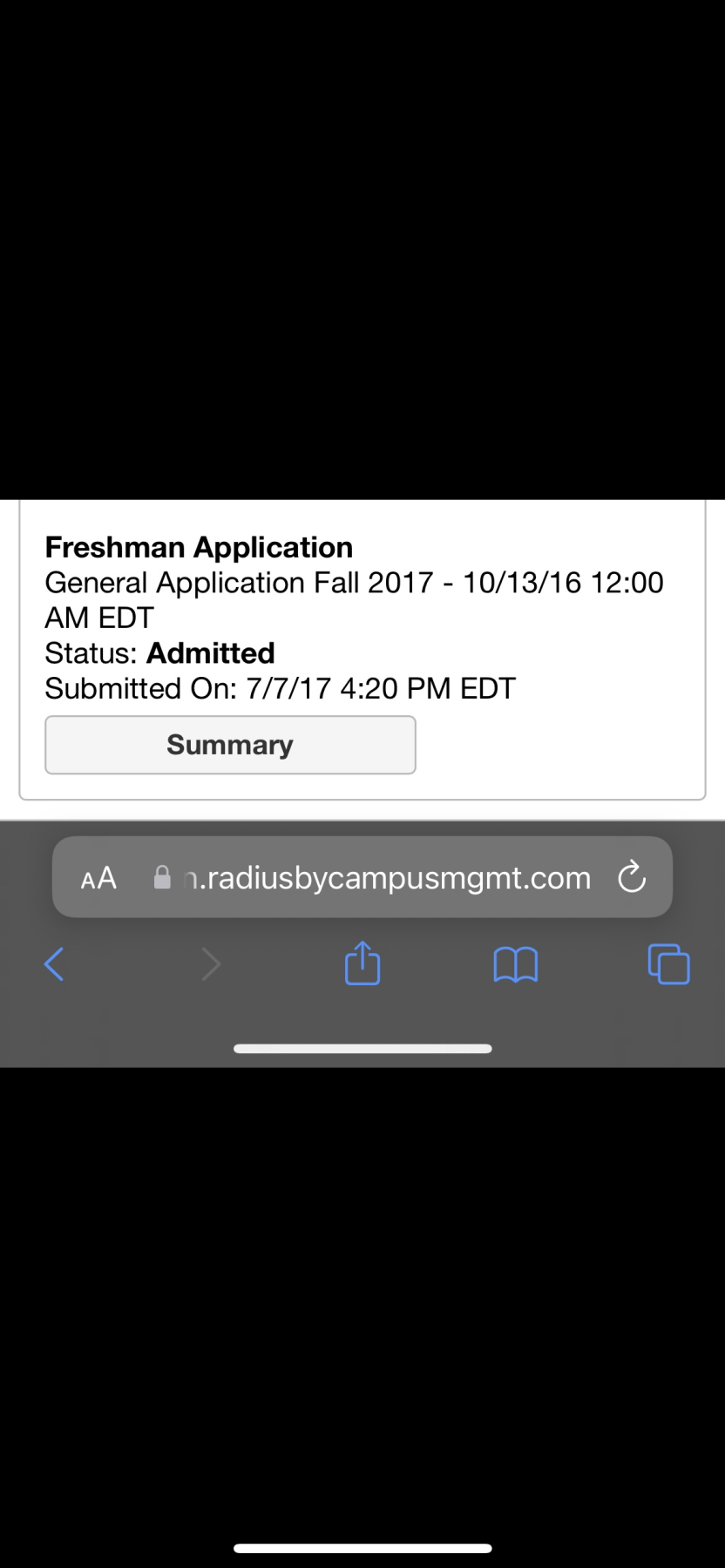Show all open tabs icon

coord(669,964)
